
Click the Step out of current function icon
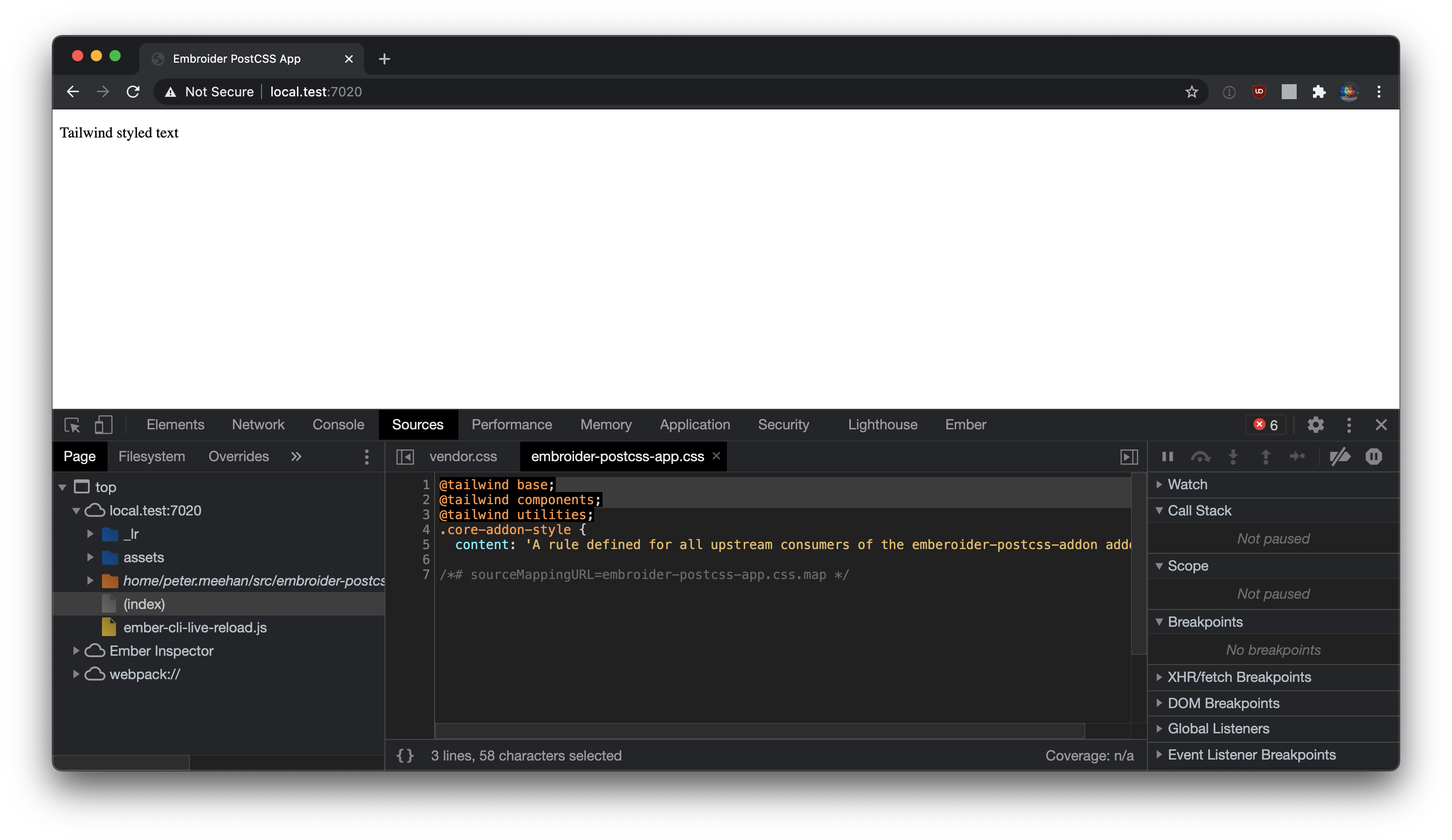(1265, 456)
